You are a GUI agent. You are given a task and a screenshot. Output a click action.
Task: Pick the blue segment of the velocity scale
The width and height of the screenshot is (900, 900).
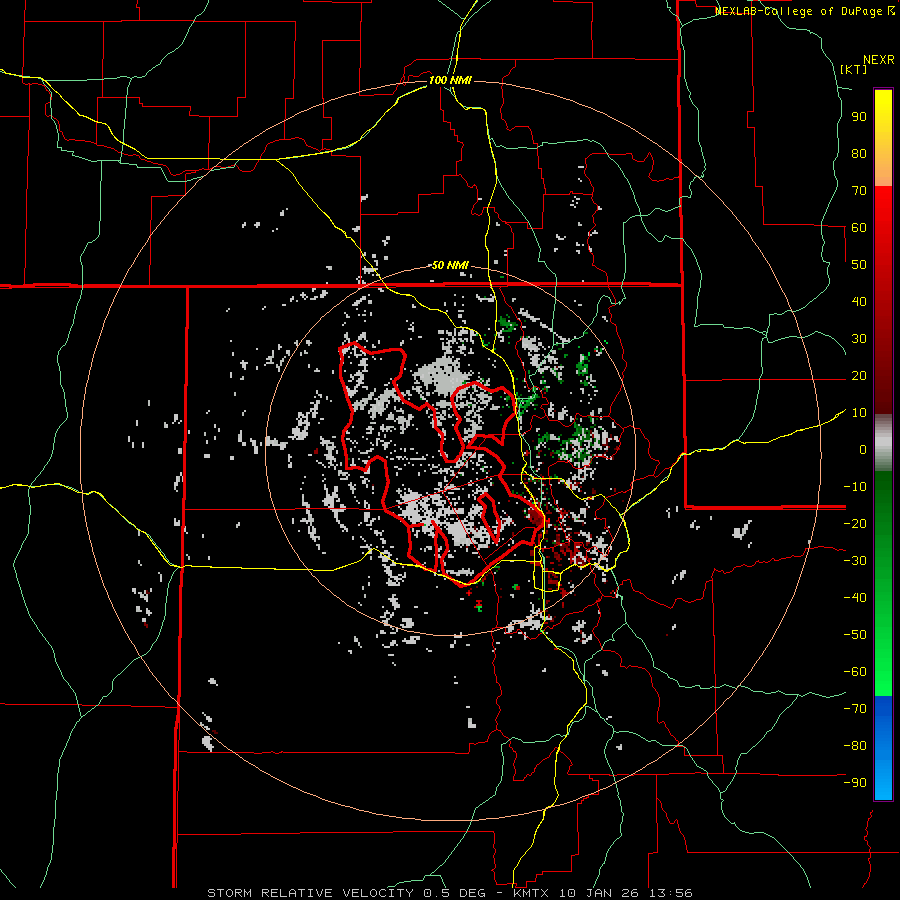tap(883, 748)
